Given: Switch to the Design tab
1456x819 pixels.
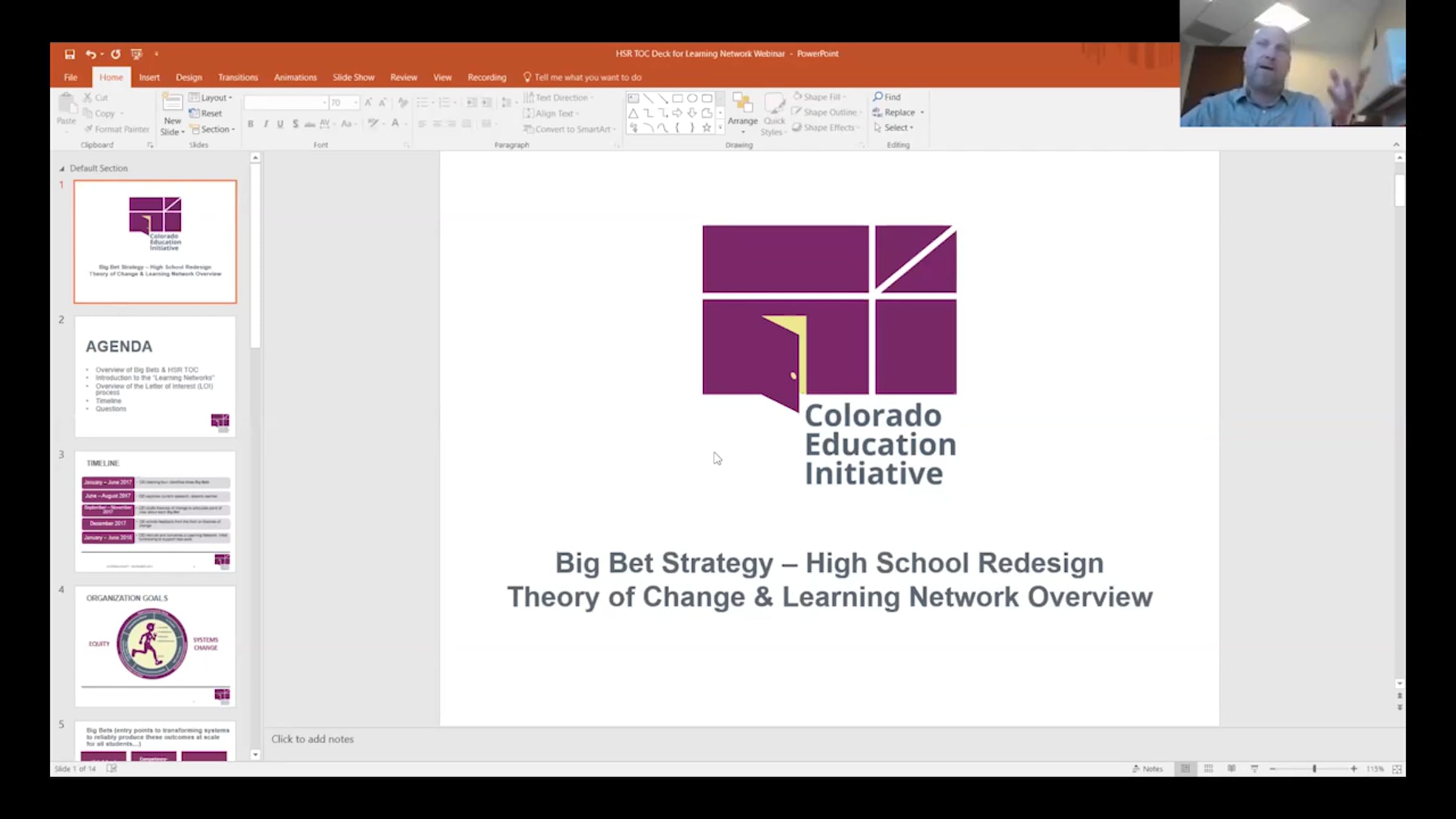Looking at the screenshot, I should coord(189,77).
